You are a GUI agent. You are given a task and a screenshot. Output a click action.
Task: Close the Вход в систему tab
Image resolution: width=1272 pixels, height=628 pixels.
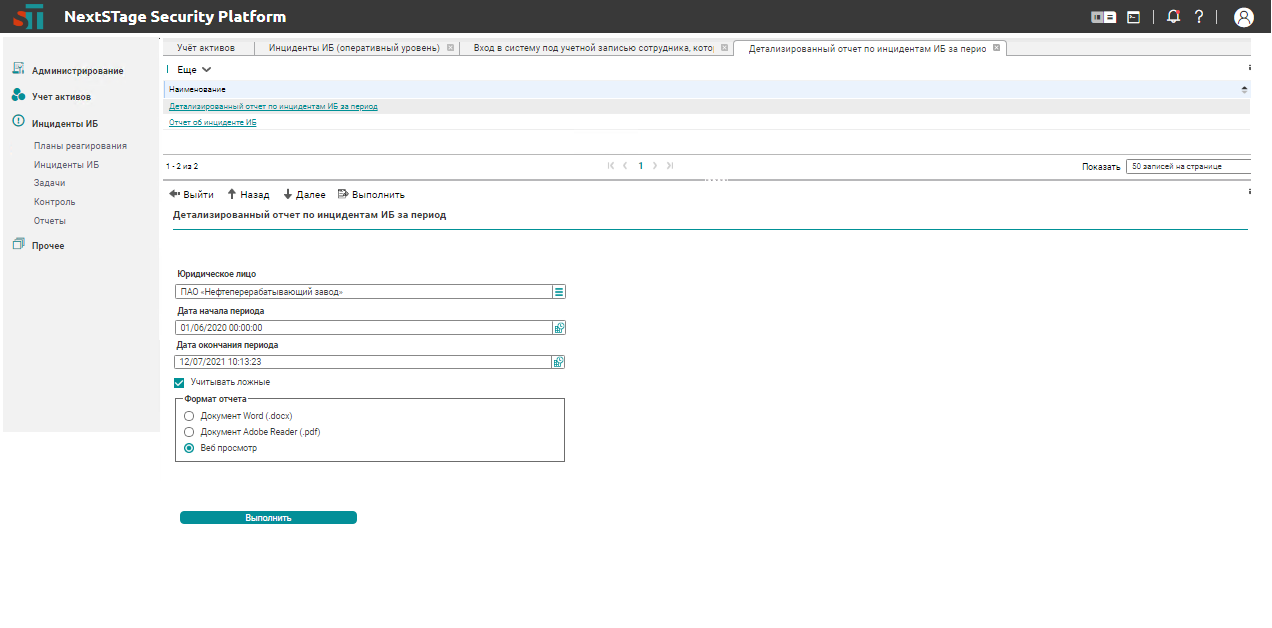(x=723, y=47)
